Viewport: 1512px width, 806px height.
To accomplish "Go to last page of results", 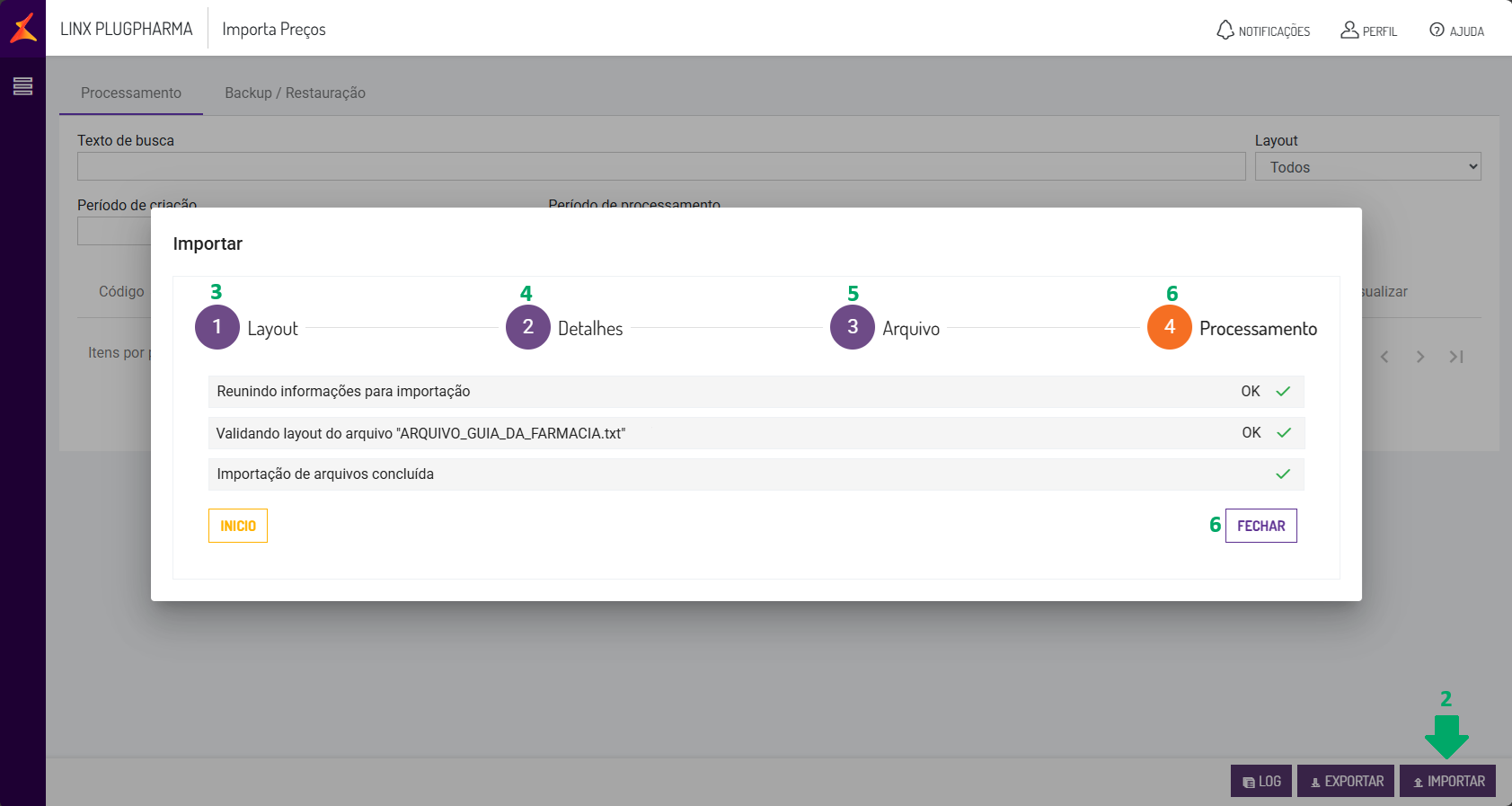I will [x=1456, y=357].
